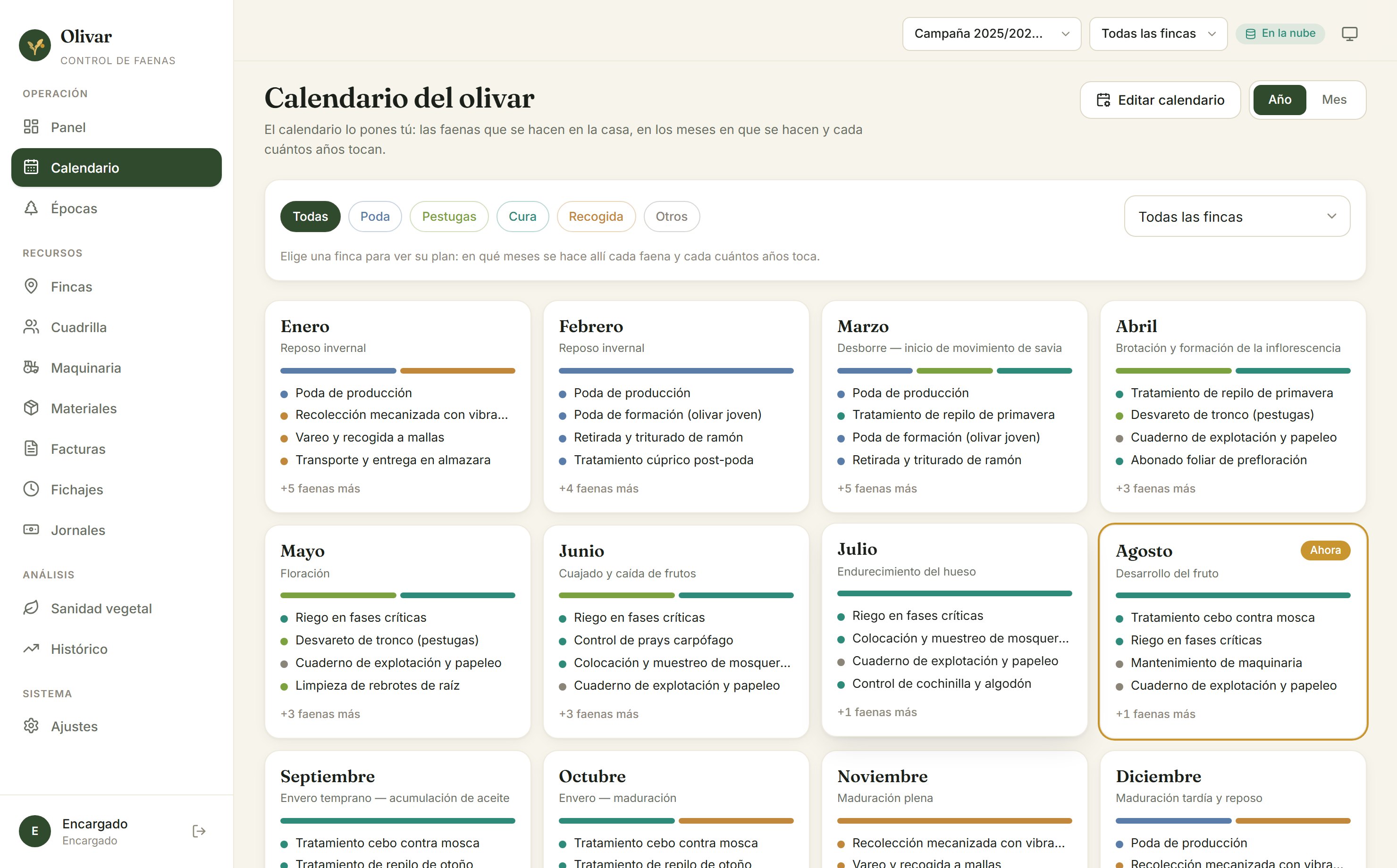
Task: Click the database icon in En la nube badge
Action: point(1251,34)
